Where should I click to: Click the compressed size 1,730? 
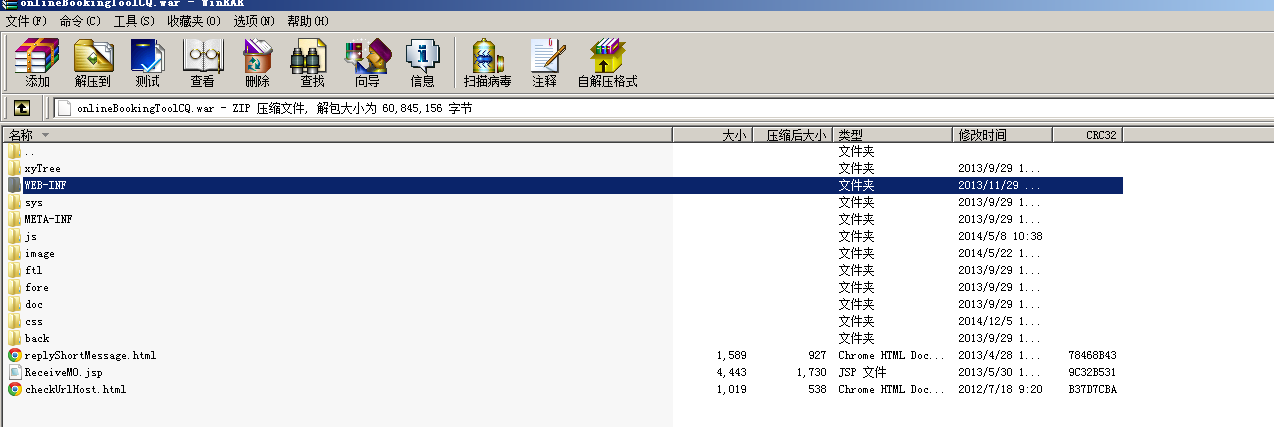(810, 372)
